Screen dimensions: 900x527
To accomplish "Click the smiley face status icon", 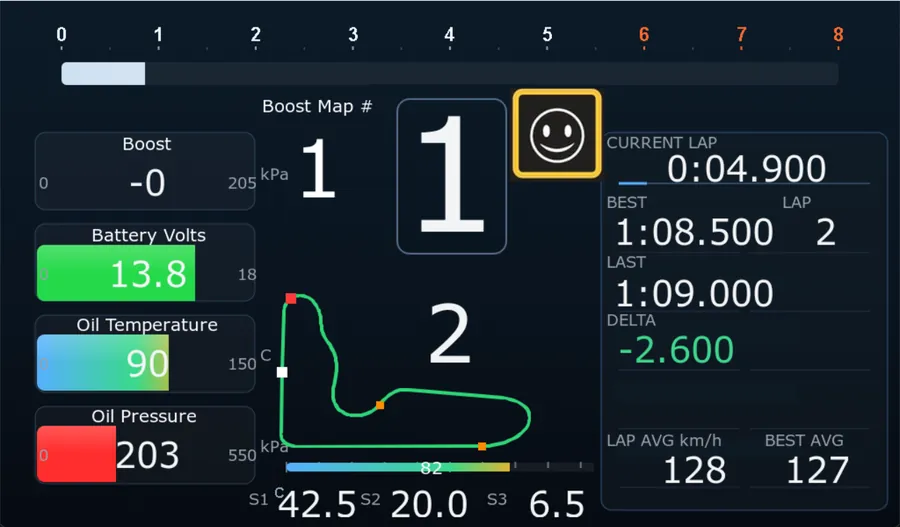I will (x=557, y=134).
